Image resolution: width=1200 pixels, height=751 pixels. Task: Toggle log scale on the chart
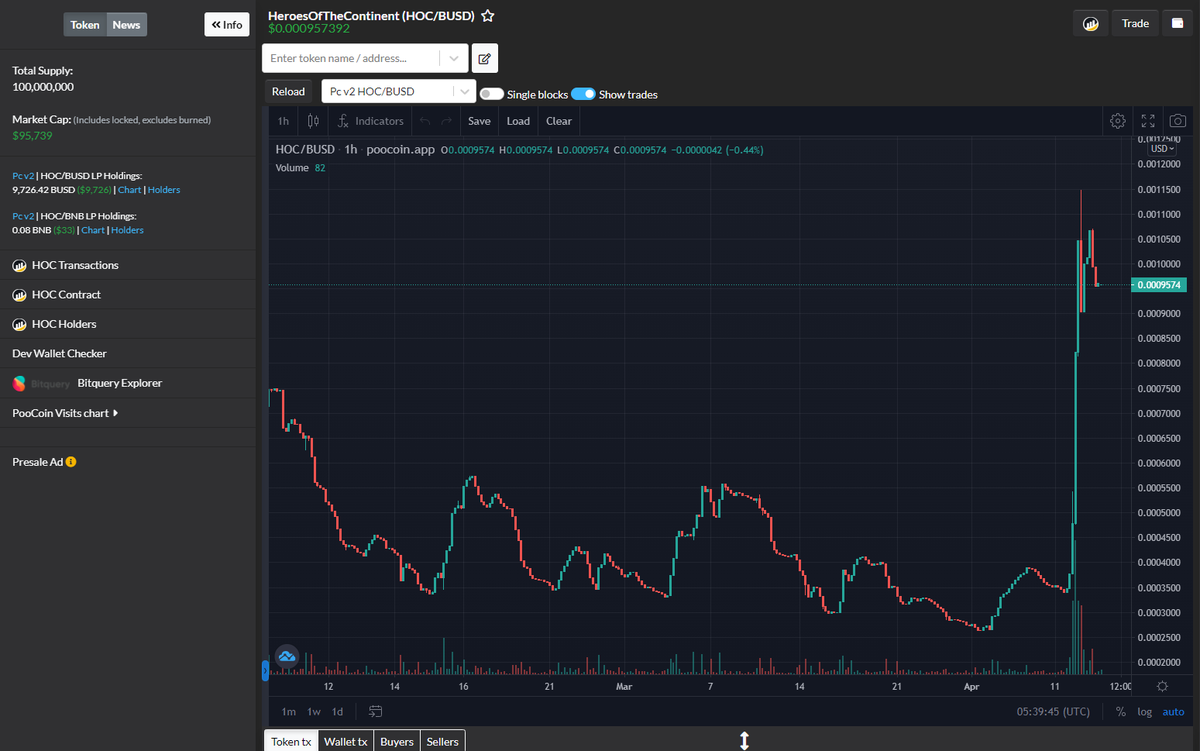1145,712
